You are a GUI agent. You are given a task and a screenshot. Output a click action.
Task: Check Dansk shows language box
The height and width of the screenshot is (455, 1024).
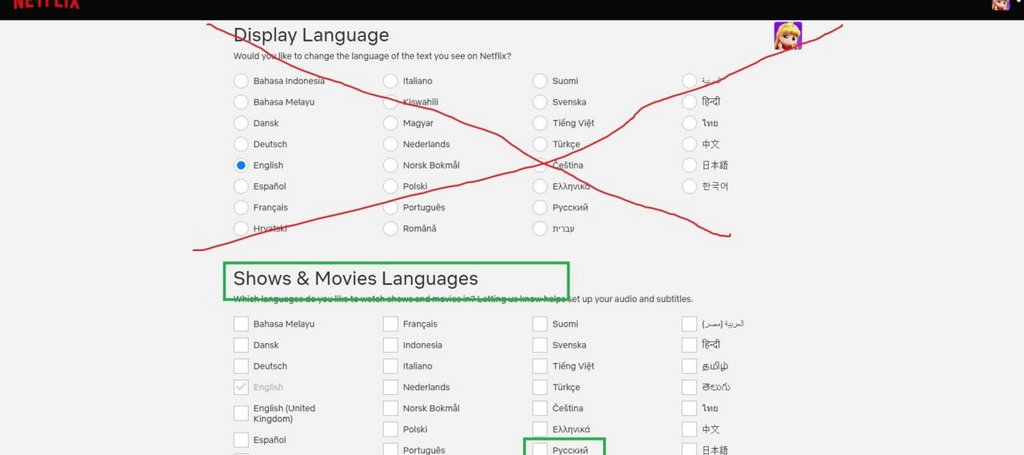(241, 345)
